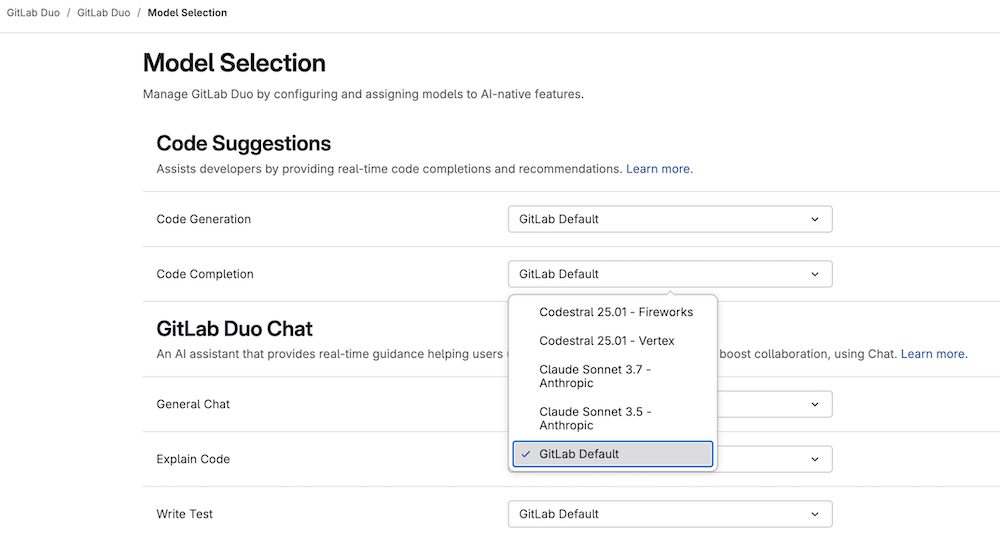1000x537 pixels.
Task: Open the Code Generation model selector field
Action: (669, 219)
